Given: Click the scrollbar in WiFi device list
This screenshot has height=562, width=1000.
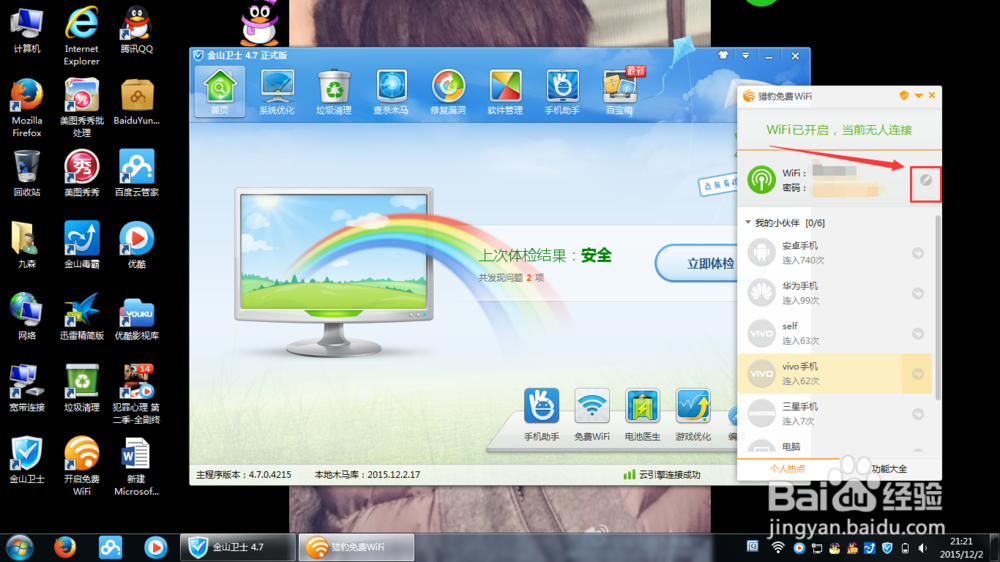Looking at the screenshot, I should pos(938,308).
